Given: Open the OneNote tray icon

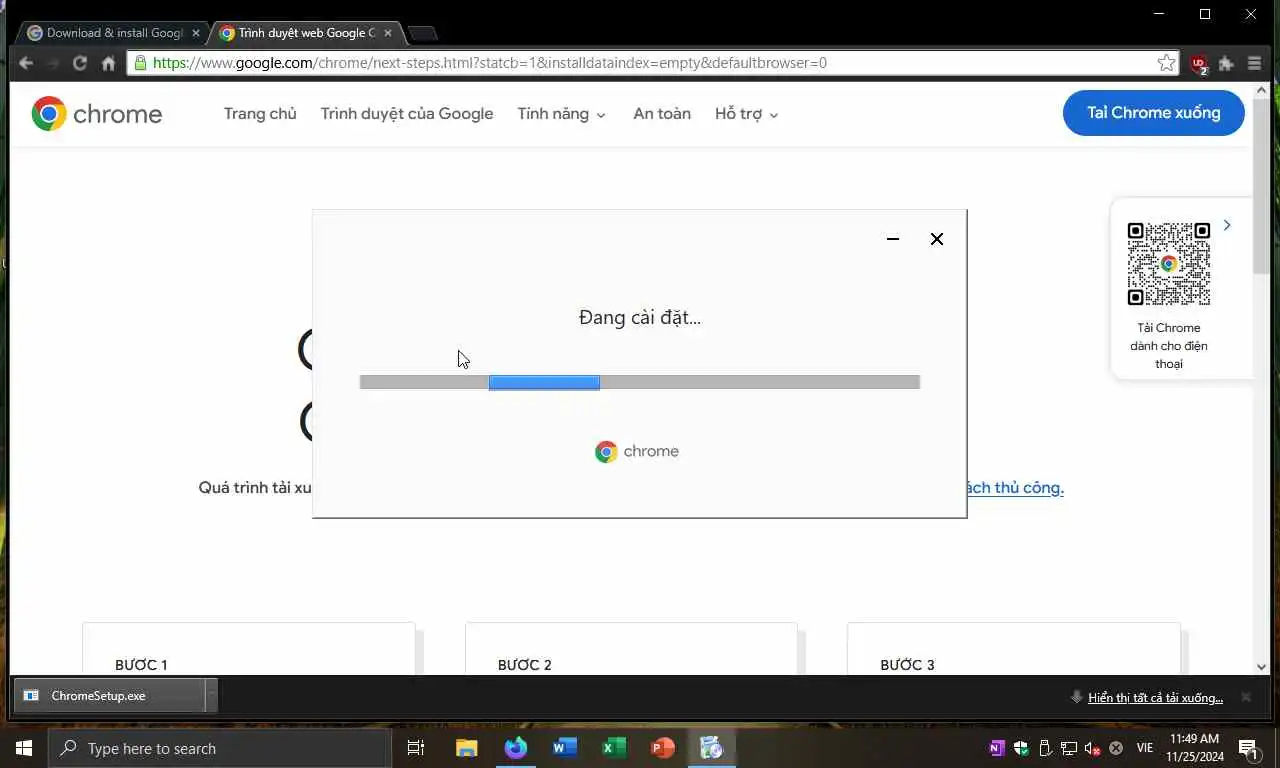Looking at the screenshot, I should click(x=996, y=748).
